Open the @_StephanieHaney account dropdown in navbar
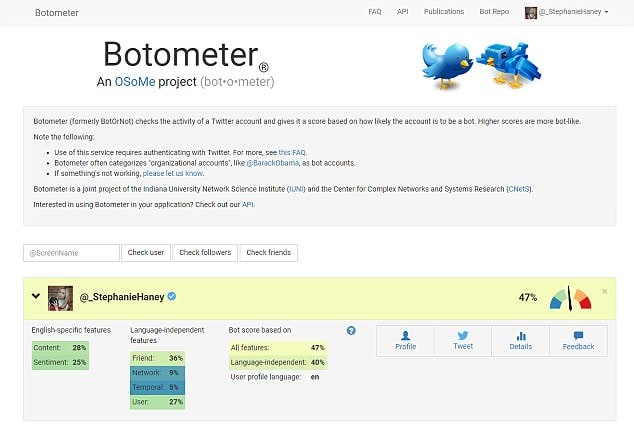 click(566, 12)
